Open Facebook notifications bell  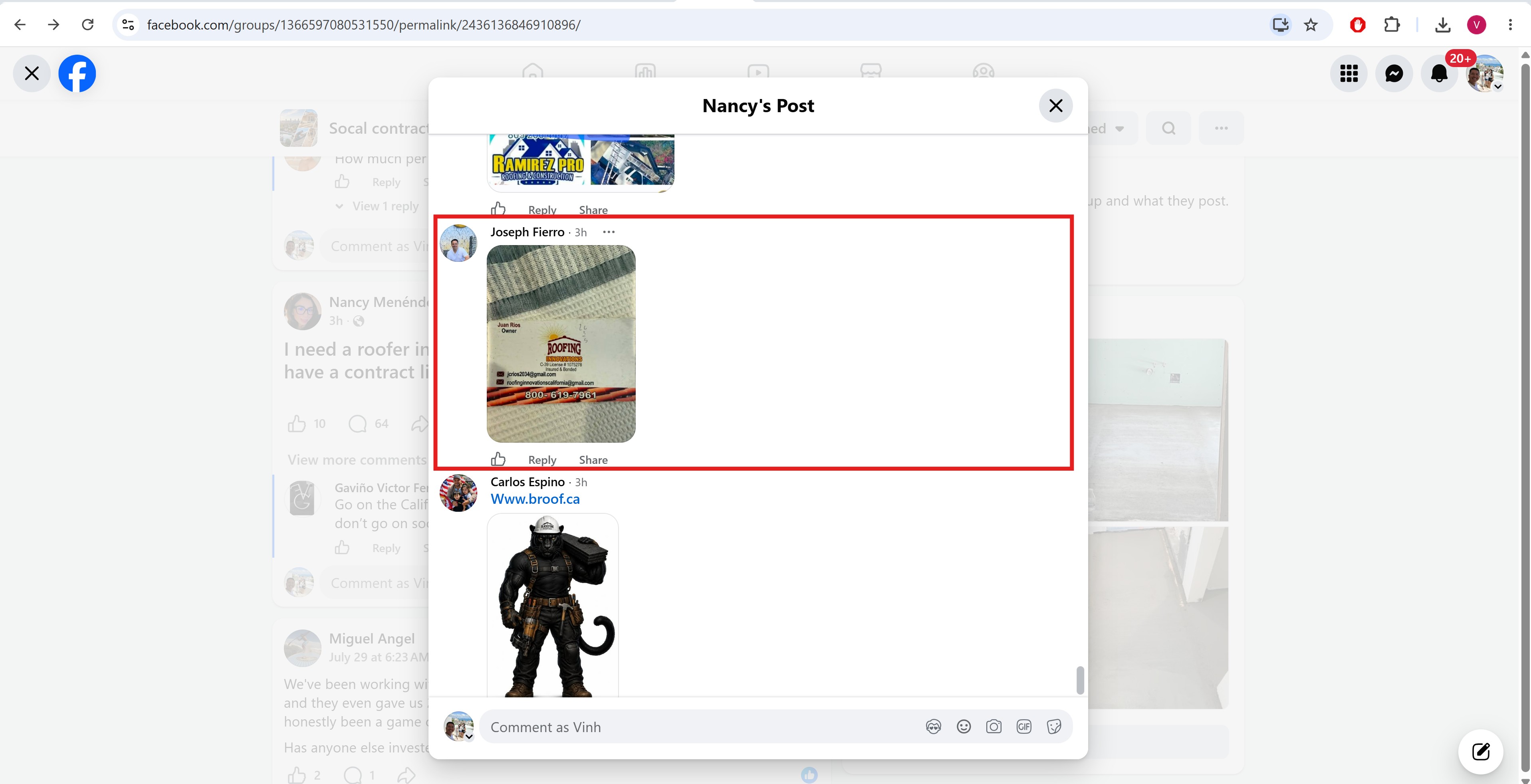1439,73
